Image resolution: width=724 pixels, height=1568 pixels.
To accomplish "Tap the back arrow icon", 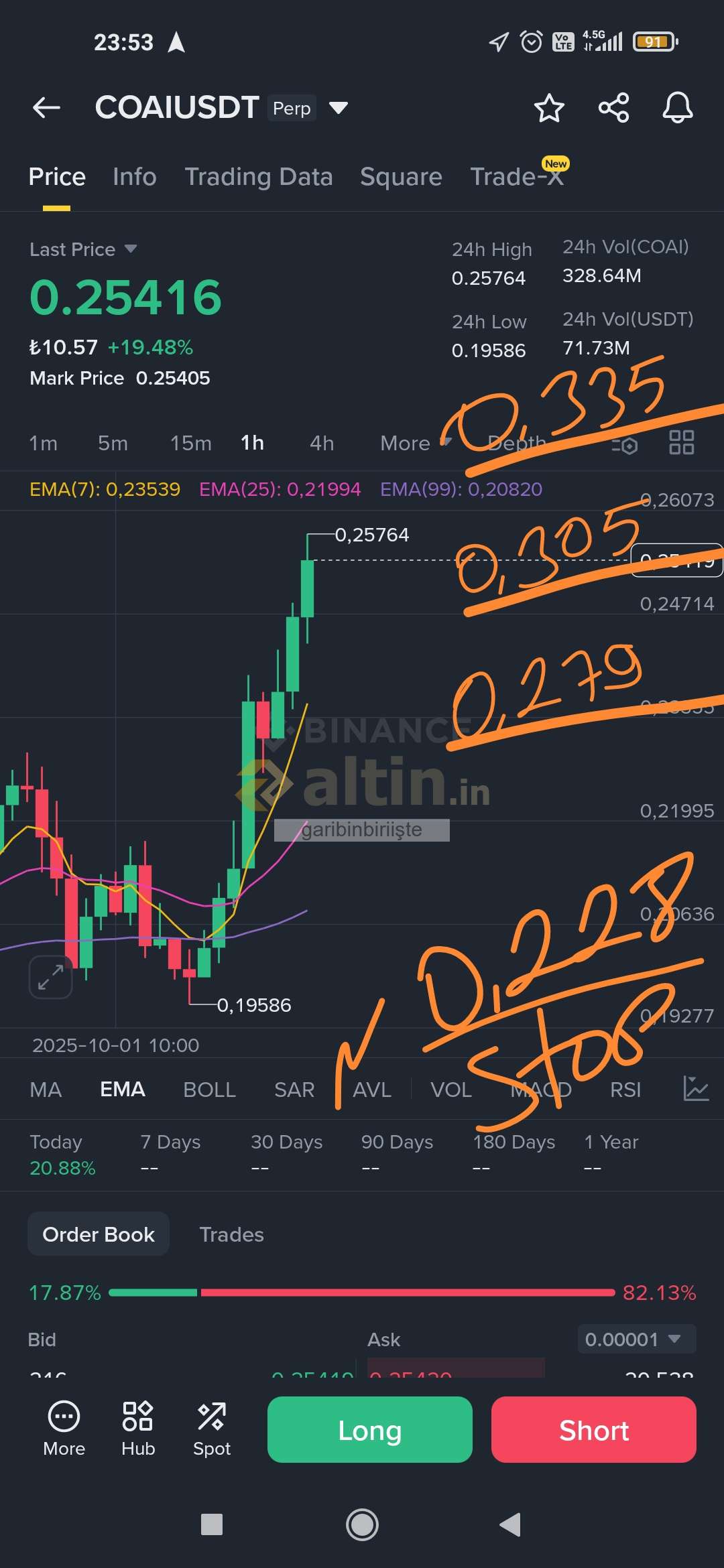I will (46, 107).
